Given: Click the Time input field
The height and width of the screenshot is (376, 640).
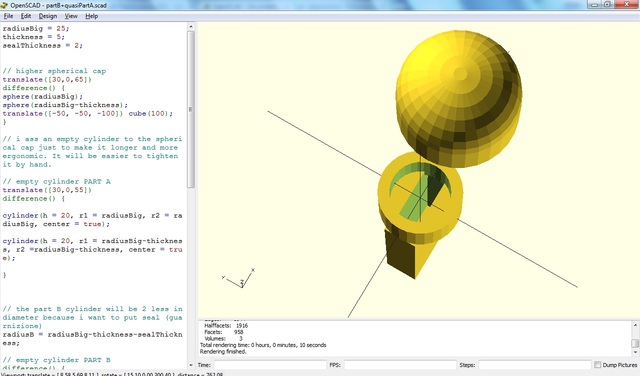Looking at the screenshot, I should pyautogui.click(x=270, y=365).
